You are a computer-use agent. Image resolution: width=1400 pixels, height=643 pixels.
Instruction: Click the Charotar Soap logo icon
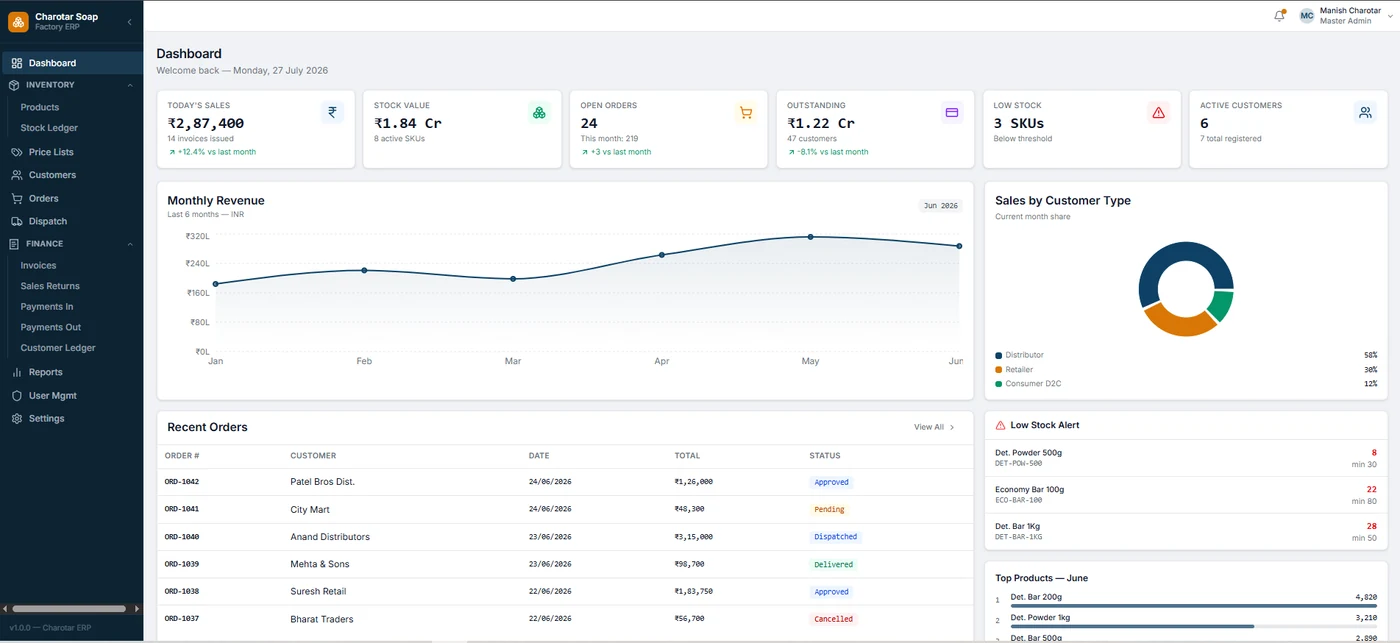point(18,21)
